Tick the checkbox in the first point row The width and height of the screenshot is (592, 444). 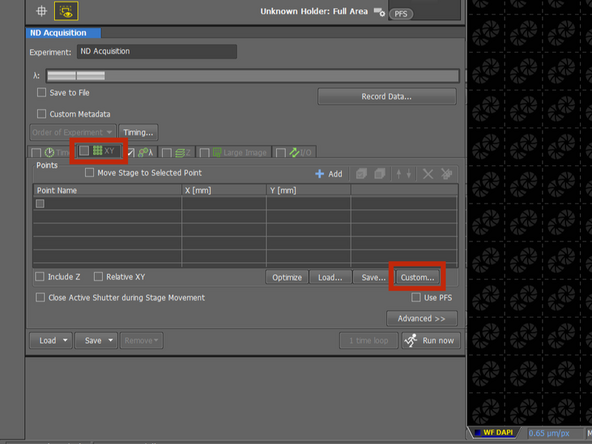40,204
